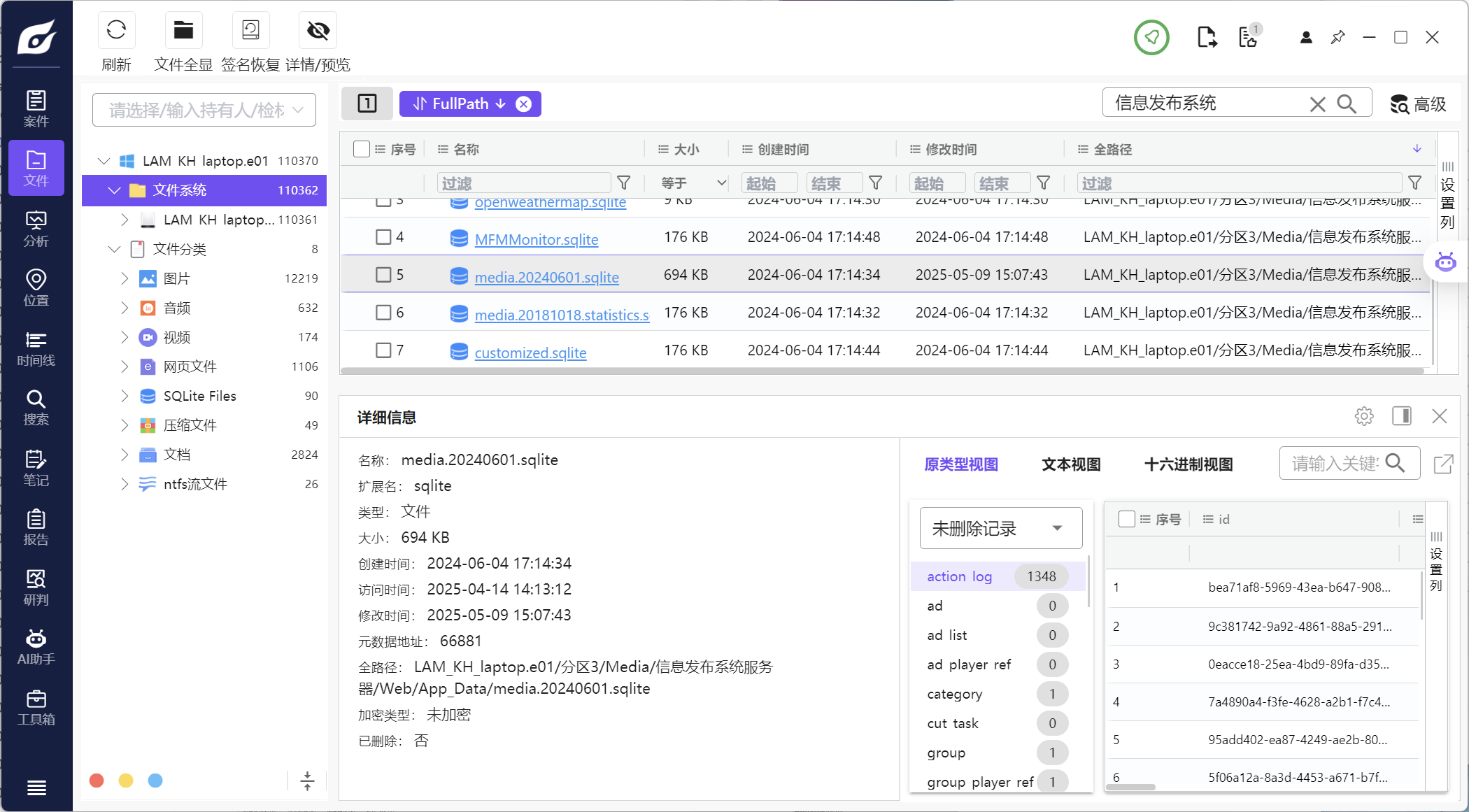
Task: Check the box for row 5
Action: 383,275
